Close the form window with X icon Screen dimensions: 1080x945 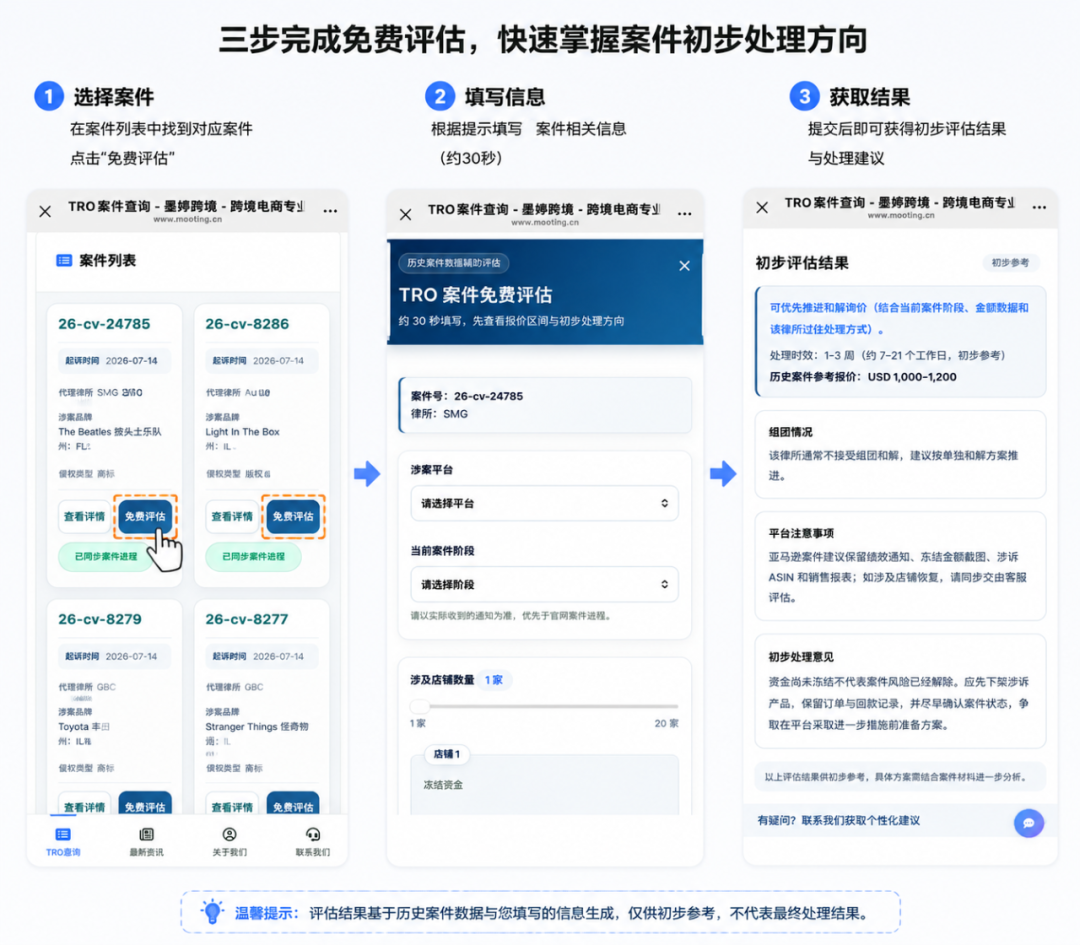click(406, 215)
